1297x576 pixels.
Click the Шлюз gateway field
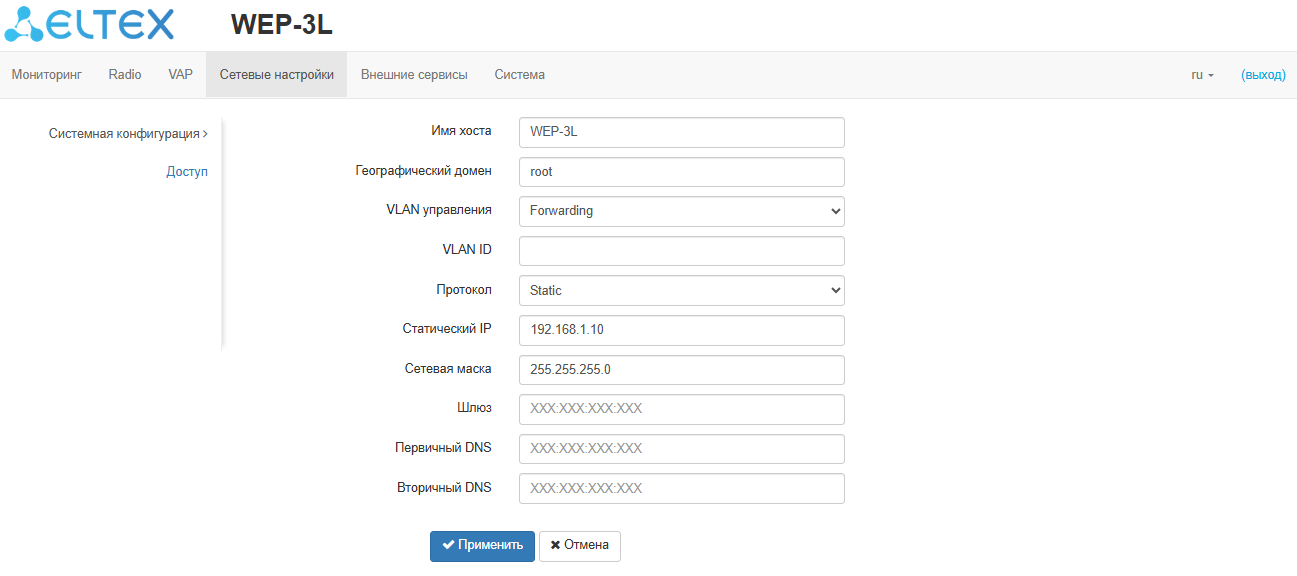[x=681, y=409]
